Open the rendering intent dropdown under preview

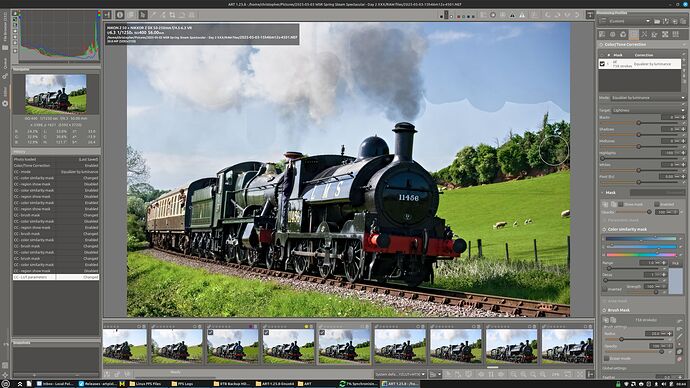click(435, 374)
